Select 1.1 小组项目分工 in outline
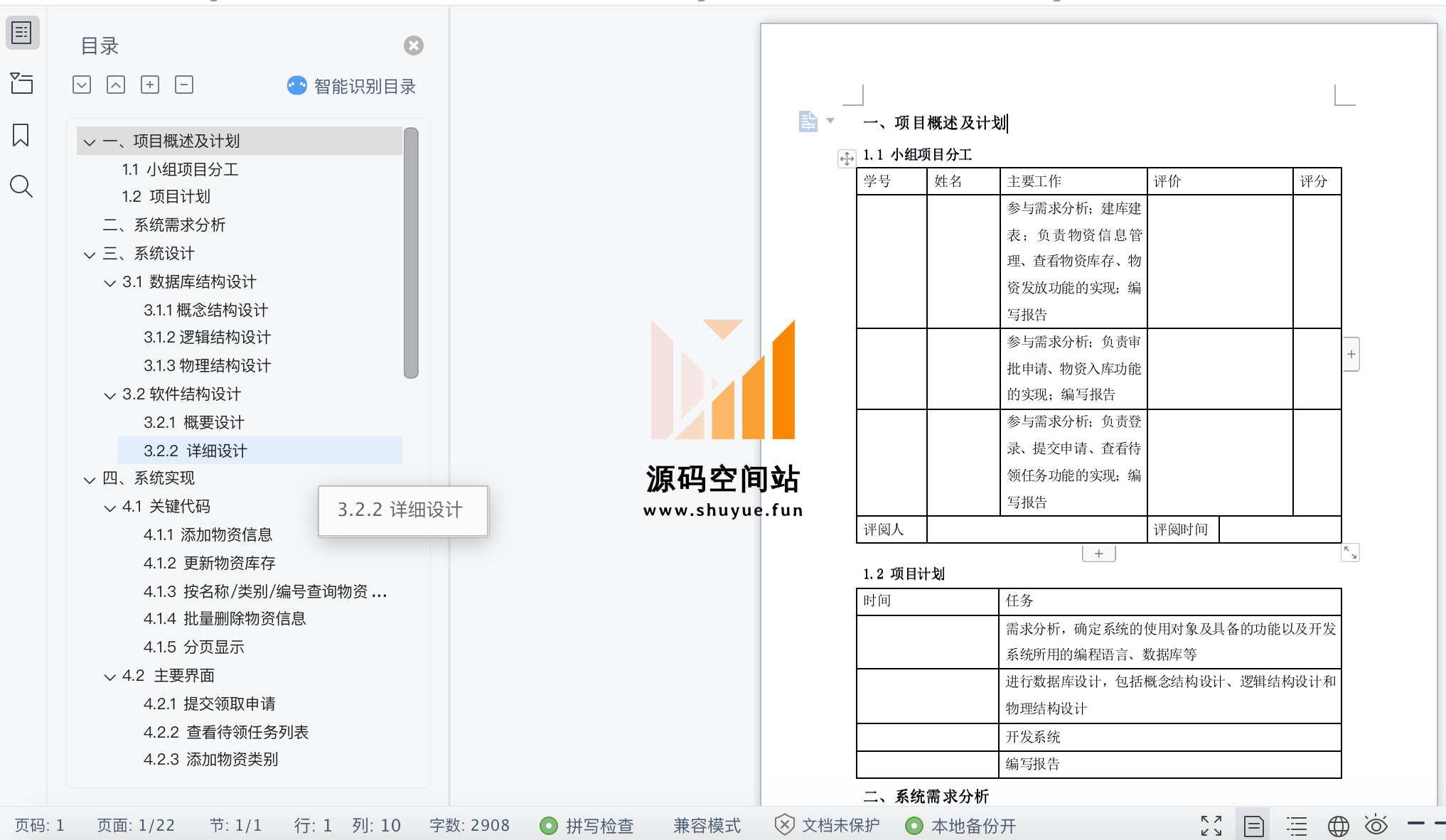The width and height of the screenshot is (1446, 840). pyautogui.click(x=180, y=169)
